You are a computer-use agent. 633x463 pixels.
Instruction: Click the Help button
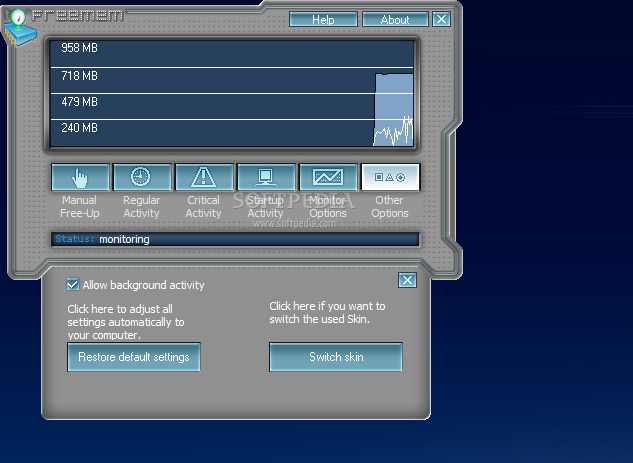point(323,19)
